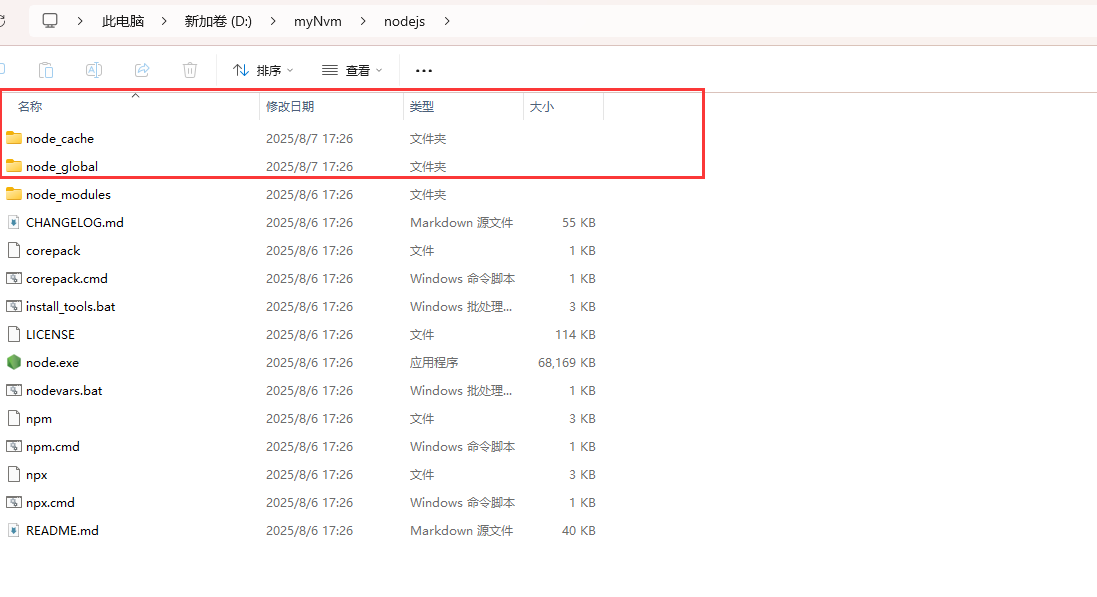Click the LICENSE file name
This screenshot has height=597, width=1097.
pos(50,335)
